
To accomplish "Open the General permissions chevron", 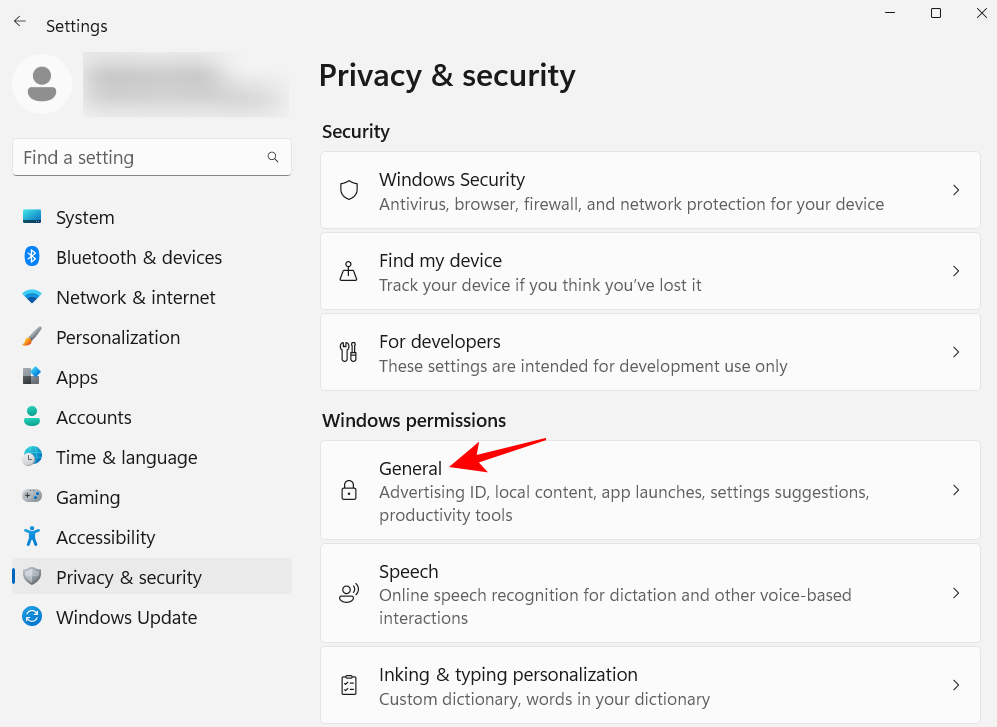I will (956, 490).
